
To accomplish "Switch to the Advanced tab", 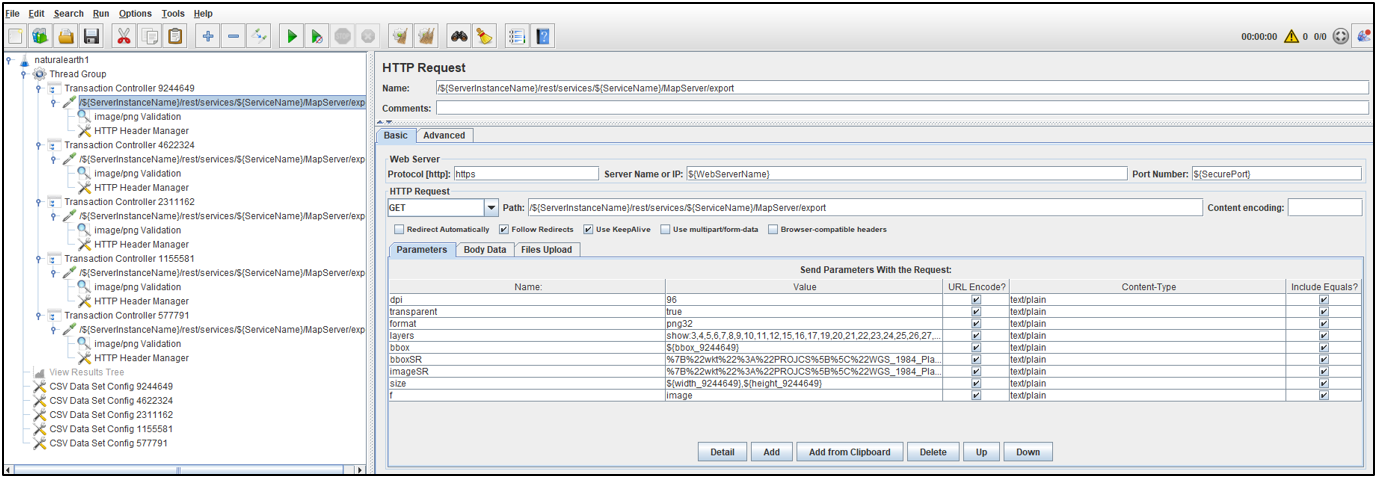I will coord(444,135).
